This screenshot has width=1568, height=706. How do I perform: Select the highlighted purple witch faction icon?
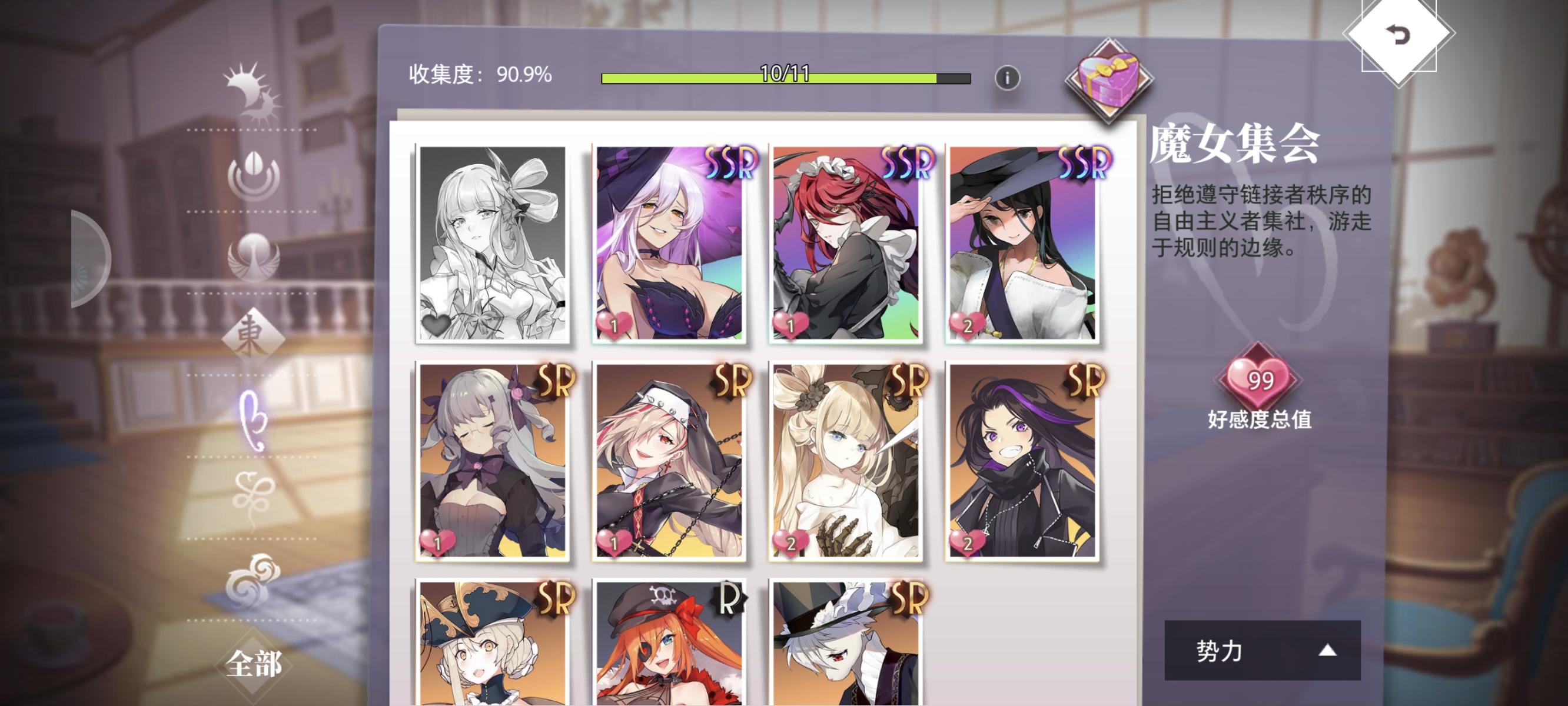tap(253, 421)
